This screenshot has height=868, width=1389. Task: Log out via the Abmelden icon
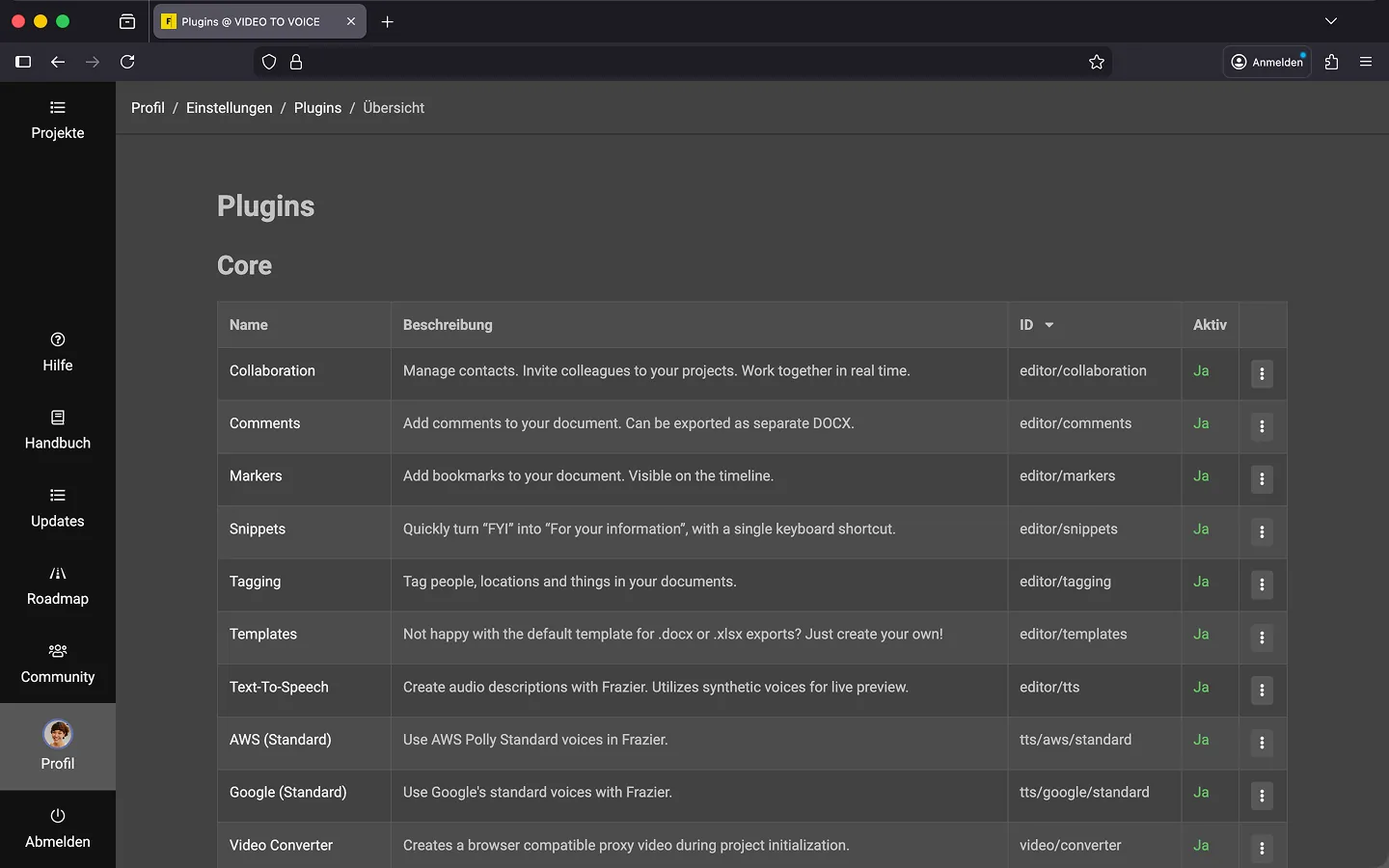coord(58,816)
